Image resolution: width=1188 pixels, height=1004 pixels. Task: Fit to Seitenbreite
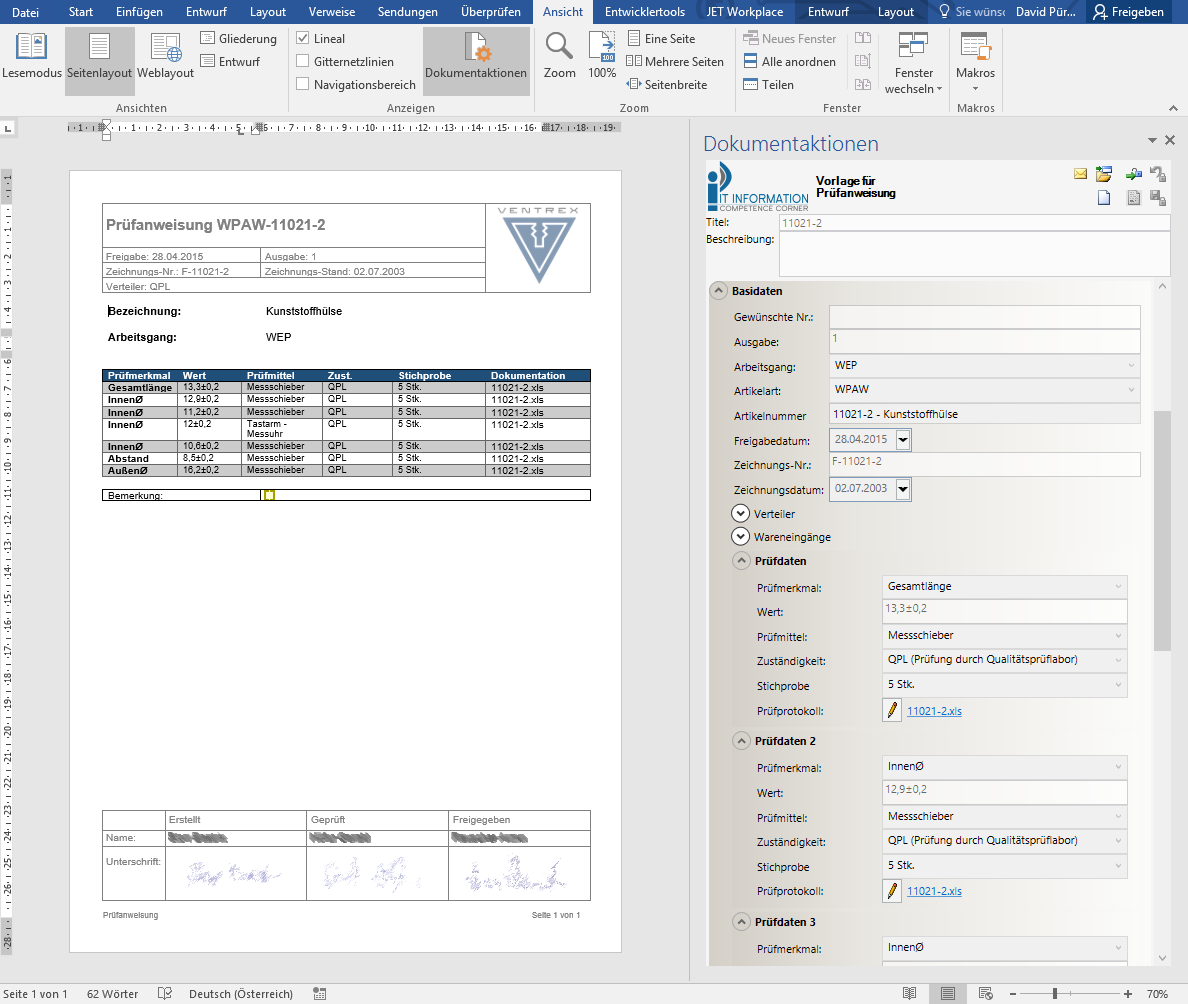[x=667, y=85]
